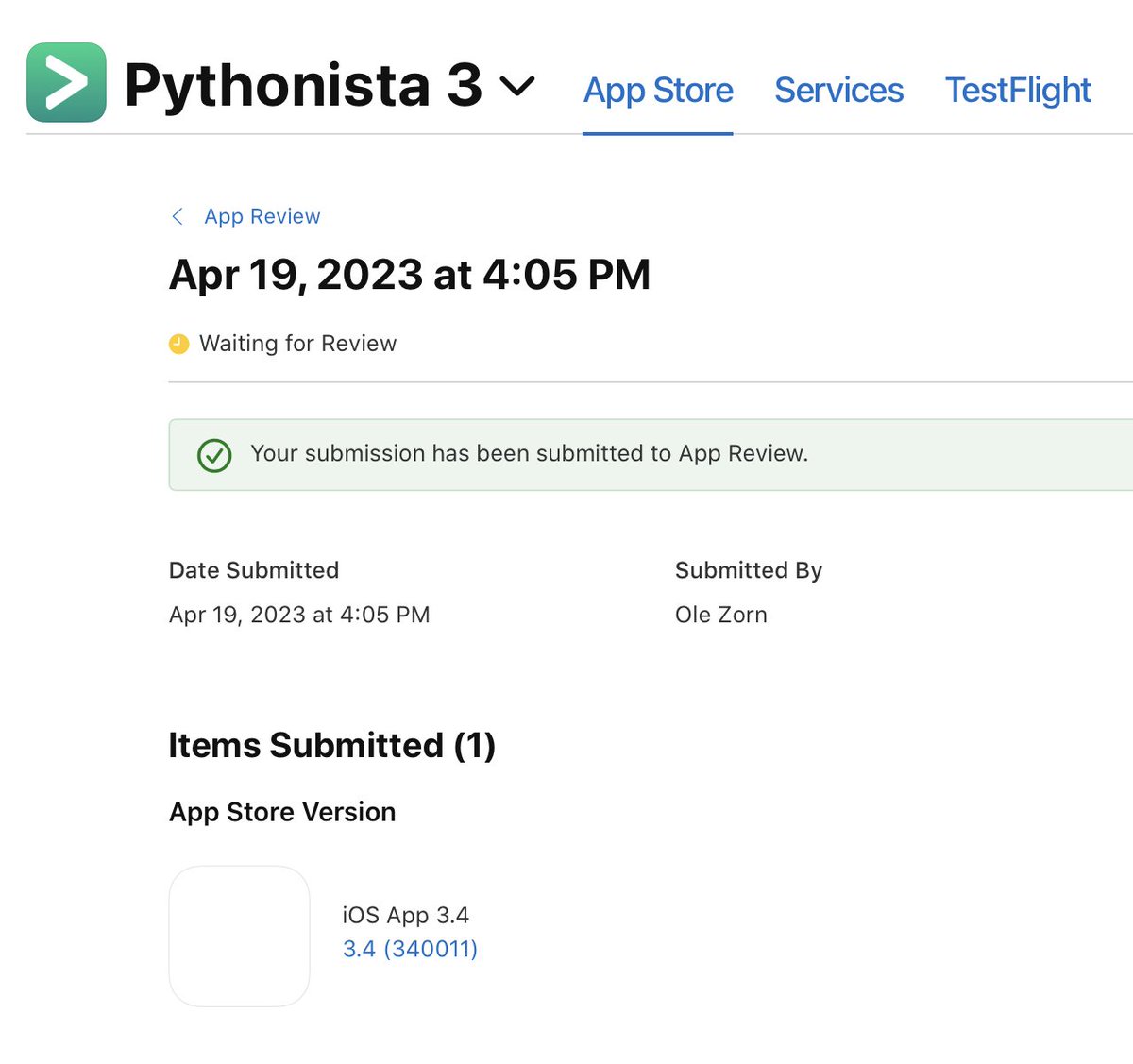Click the submission confirmation banner message

pyautogui.click(x=529, y=454)
